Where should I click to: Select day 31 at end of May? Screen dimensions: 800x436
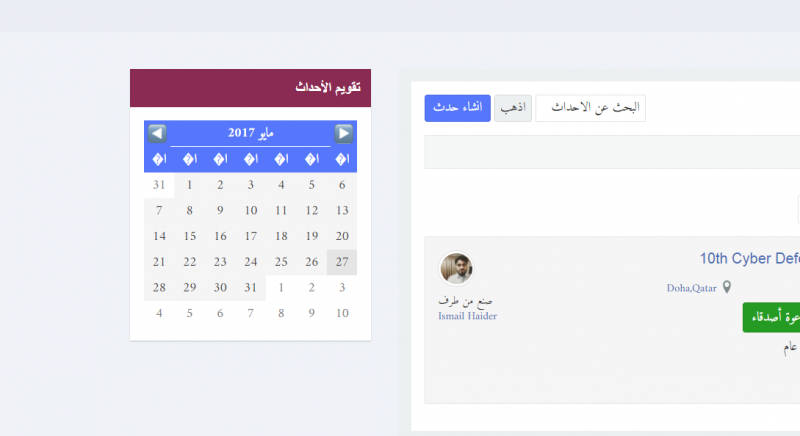click(251, 288)
